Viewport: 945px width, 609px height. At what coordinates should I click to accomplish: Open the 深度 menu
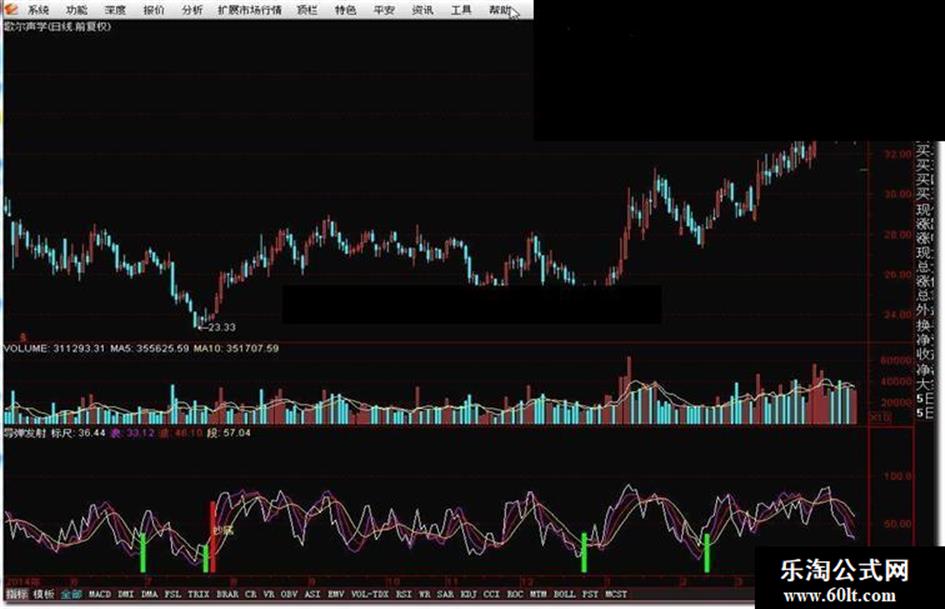[x=116, y=10]
